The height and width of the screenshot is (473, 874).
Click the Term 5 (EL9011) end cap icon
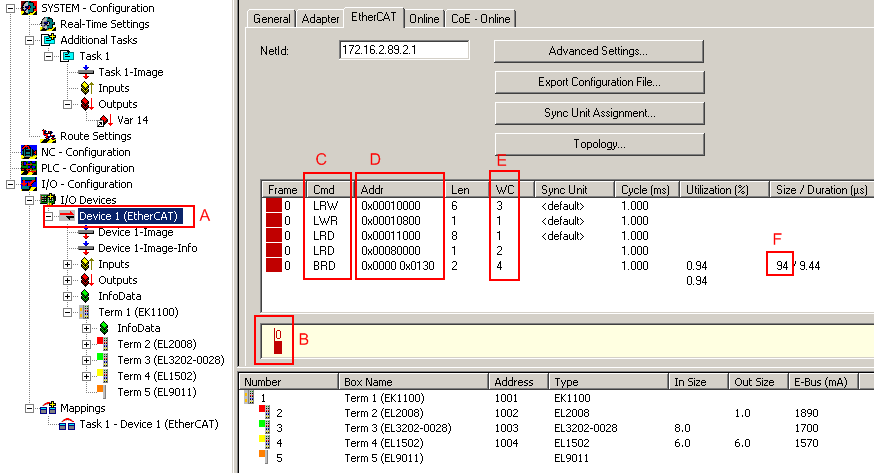coord(102,392)
